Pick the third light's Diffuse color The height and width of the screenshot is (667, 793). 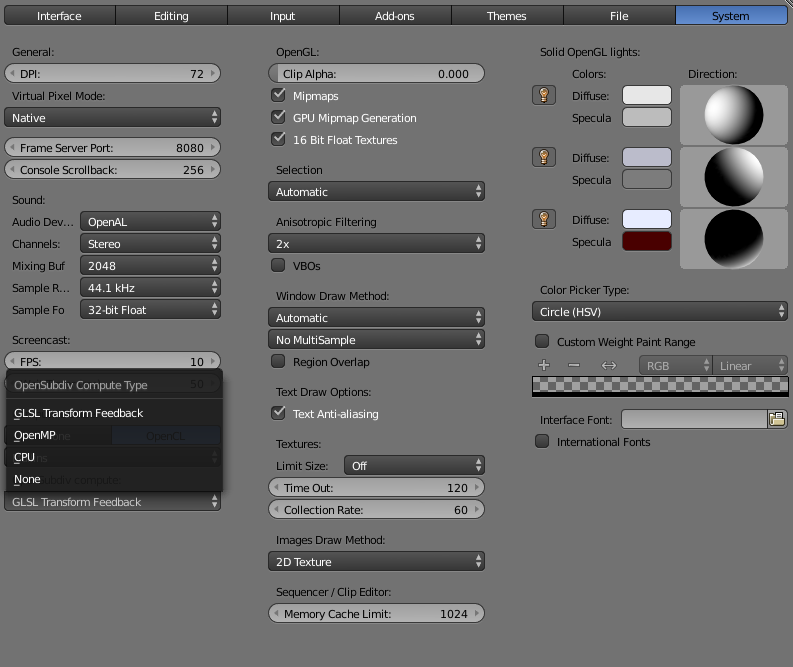coord(646,219)
